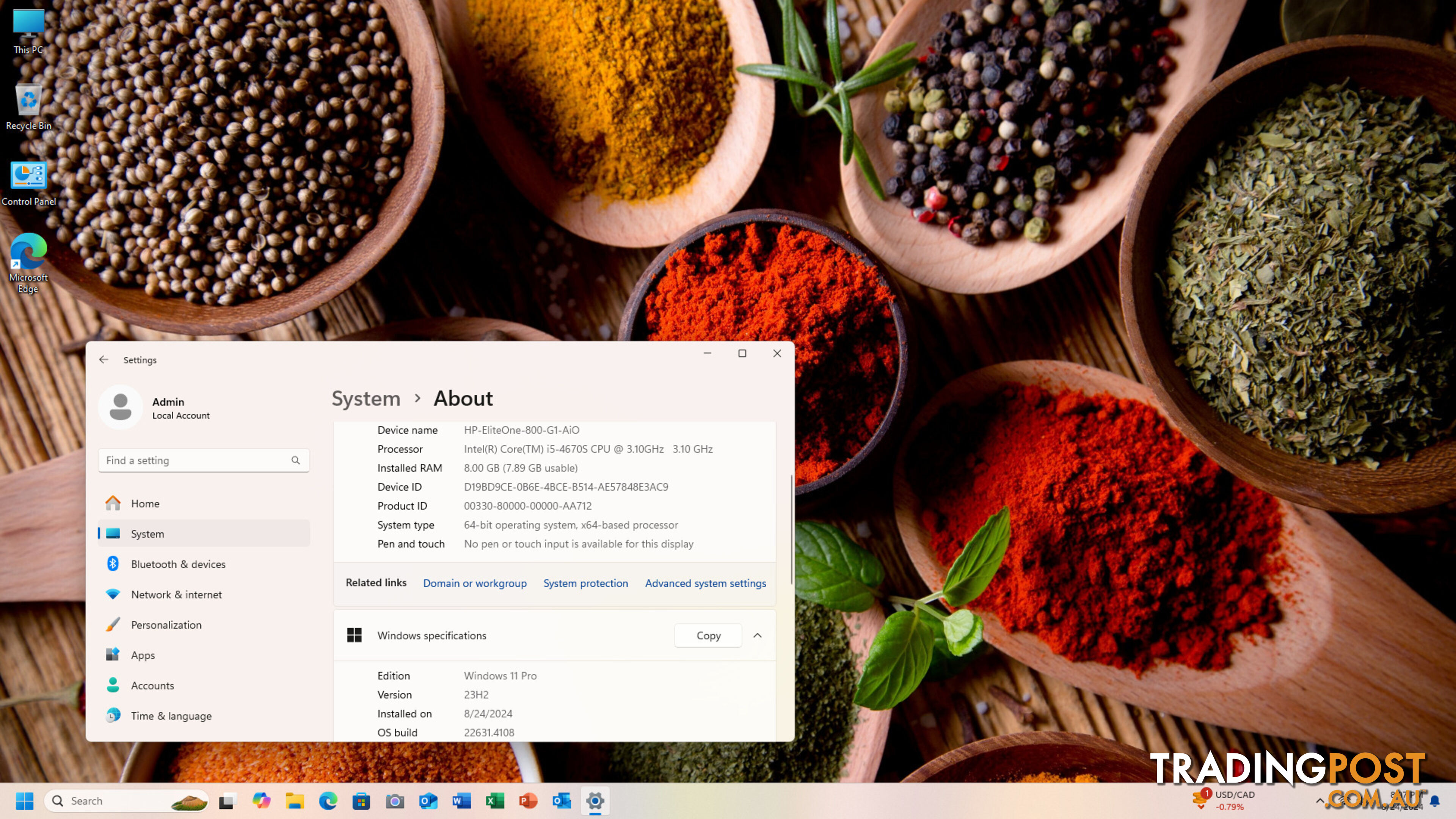Open Apps settings
The width and height of the screenshot is (1456, 819).
(204, 654)
